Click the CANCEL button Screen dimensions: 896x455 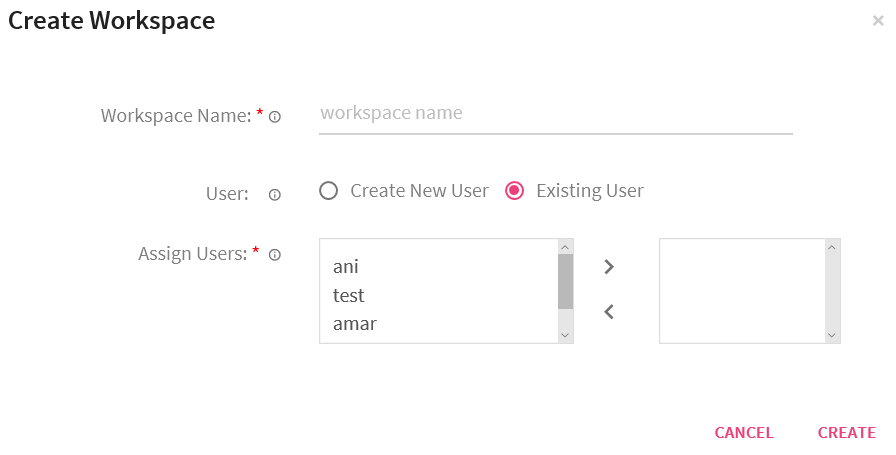[744, 433]
